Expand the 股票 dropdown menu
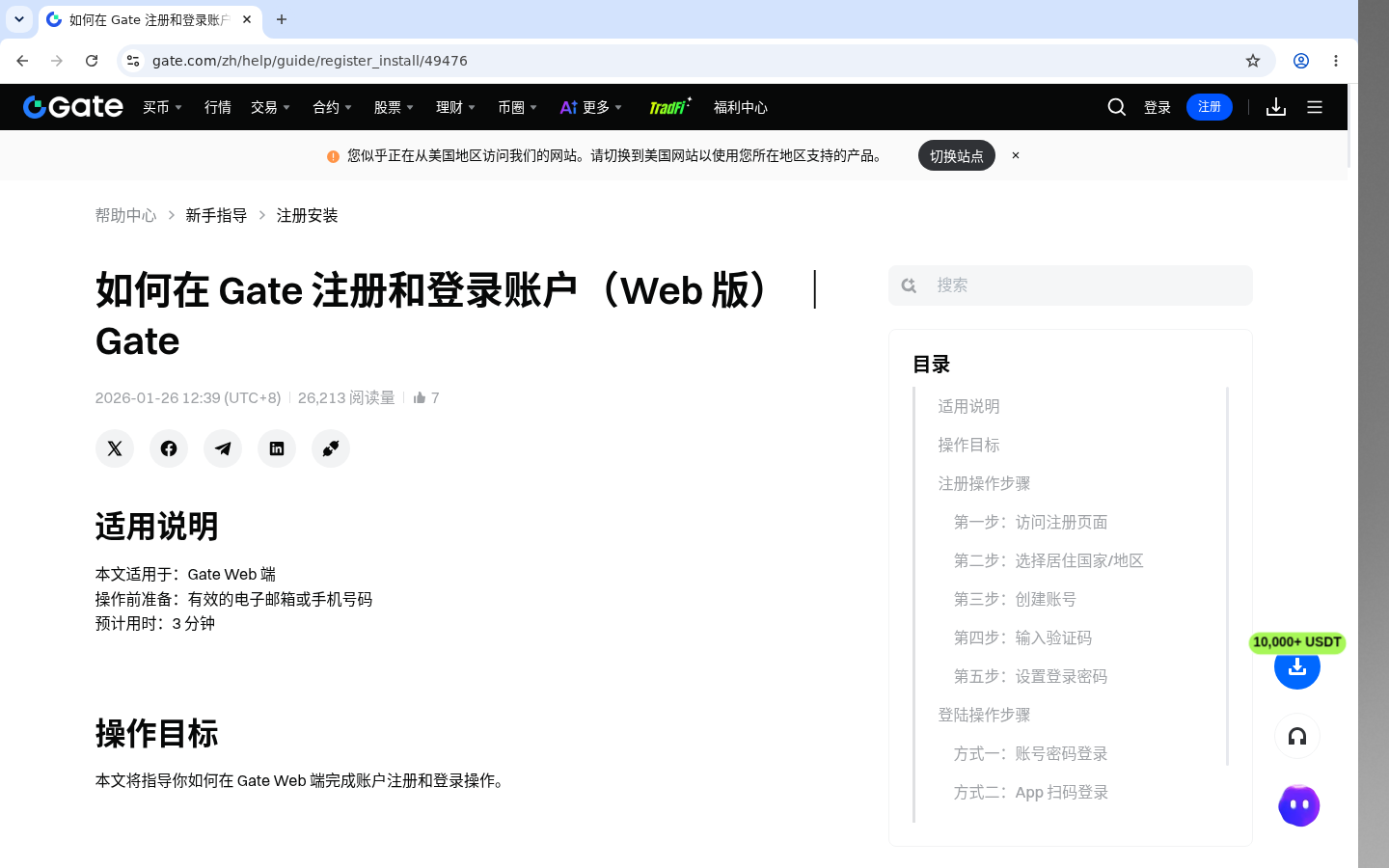The image size is (1389, 868). (395, 107)
